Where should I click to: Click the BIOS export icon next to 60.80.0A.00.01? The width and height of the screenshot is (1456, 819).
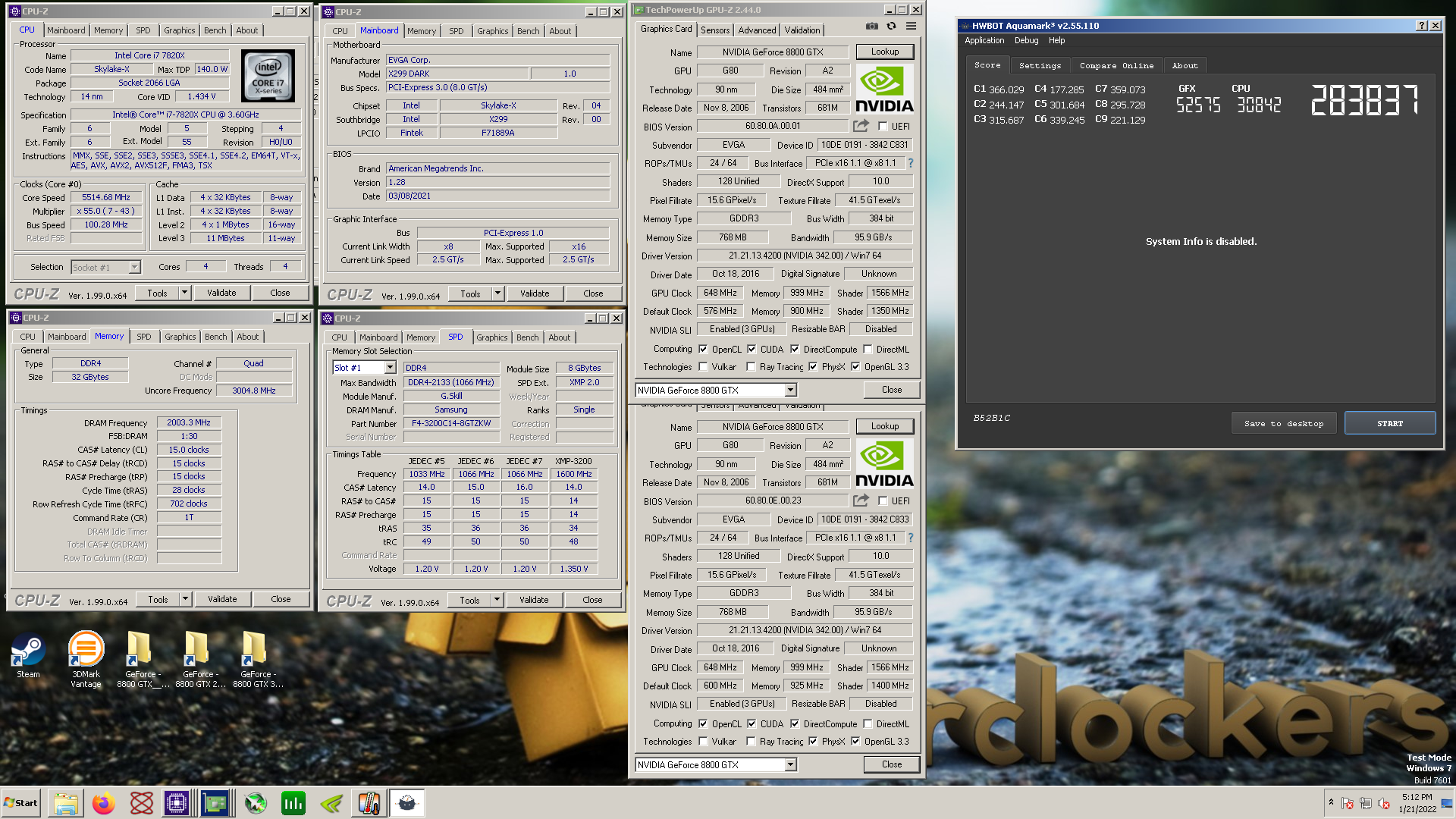(861, 126)
